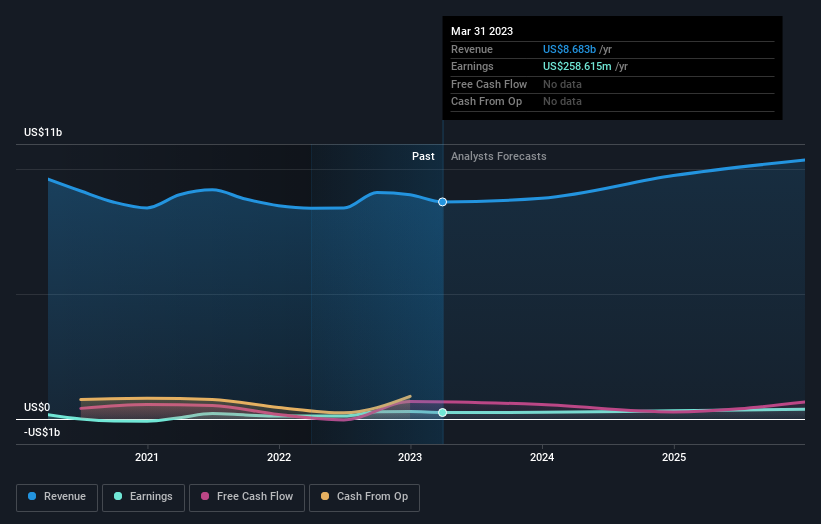Click the orange Cash From Op legend dot
Image resolution: width=821 pixels, height=524 pixels.
(325, 496)
